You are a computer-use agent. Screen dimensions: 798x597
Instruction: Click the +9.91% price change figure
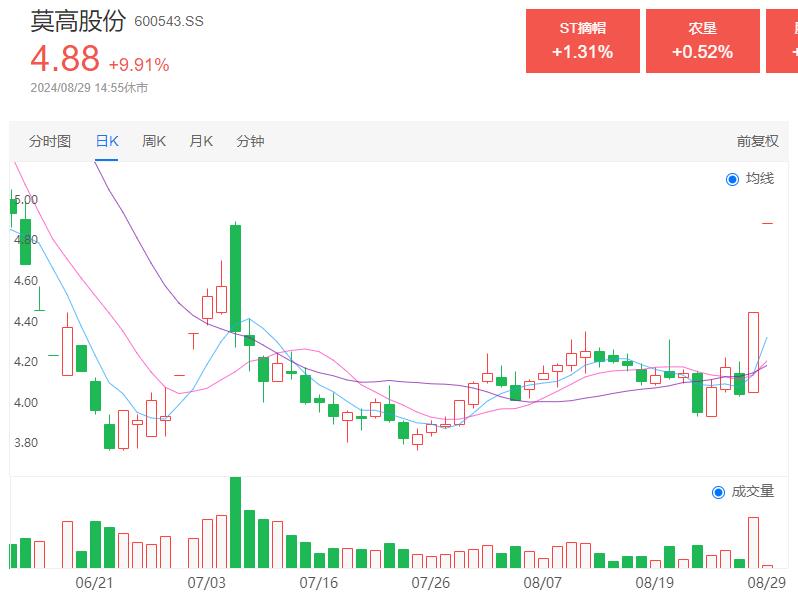click(x=139, y=65)
